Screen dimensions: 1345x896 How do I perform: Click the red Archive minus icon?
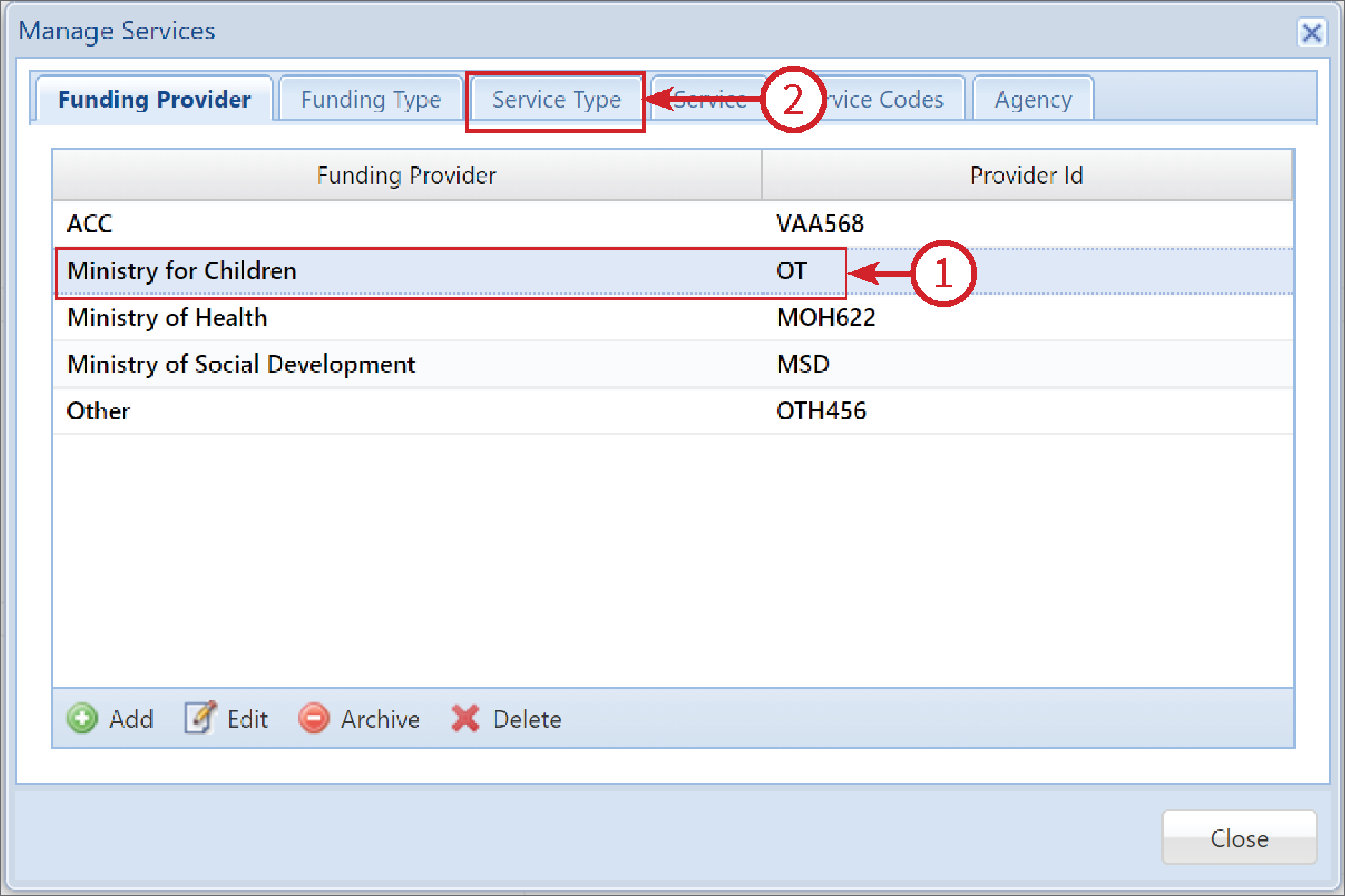313,718
